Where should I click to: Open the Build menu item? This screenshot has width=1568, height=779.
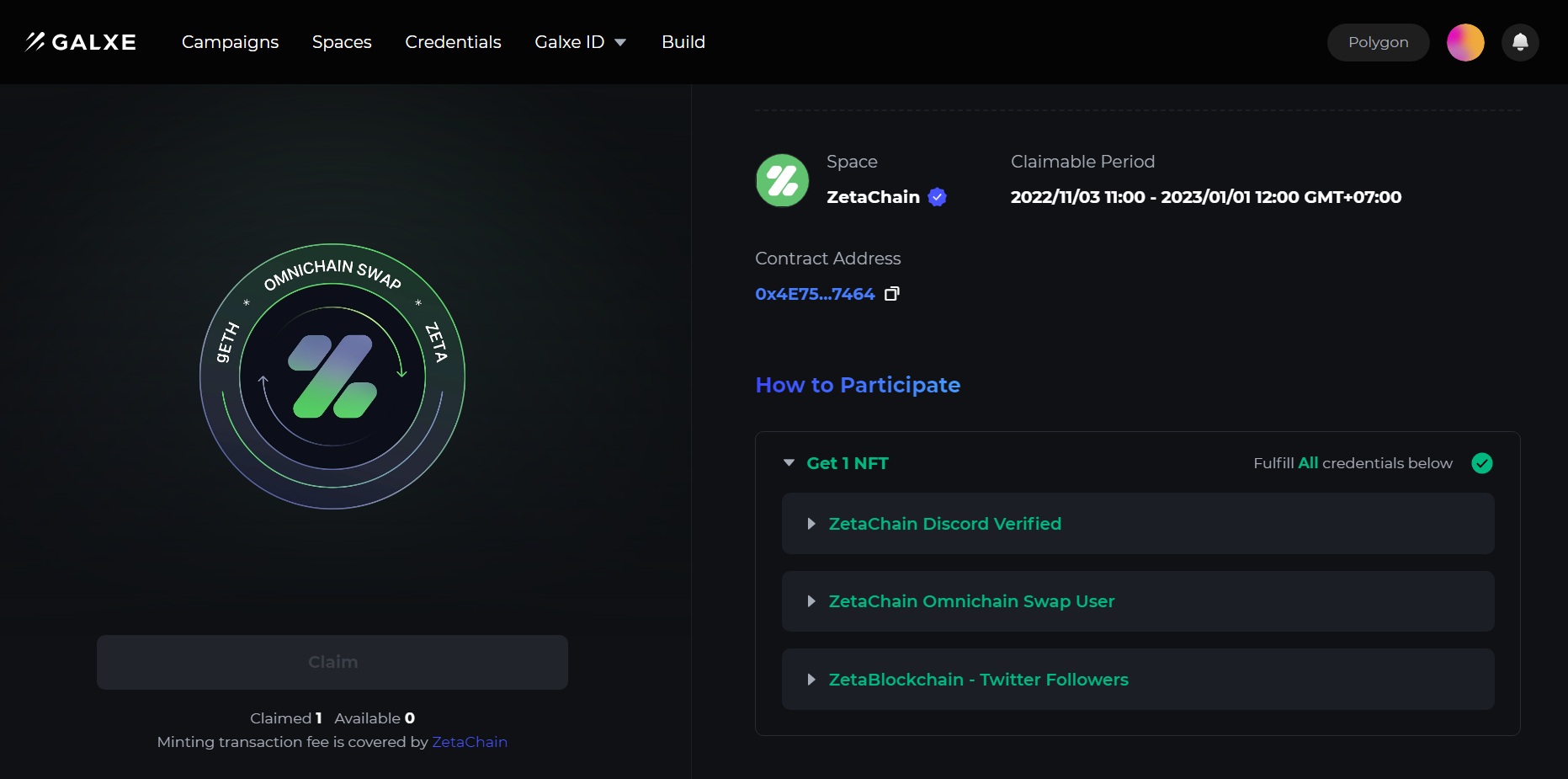[683, 42]
